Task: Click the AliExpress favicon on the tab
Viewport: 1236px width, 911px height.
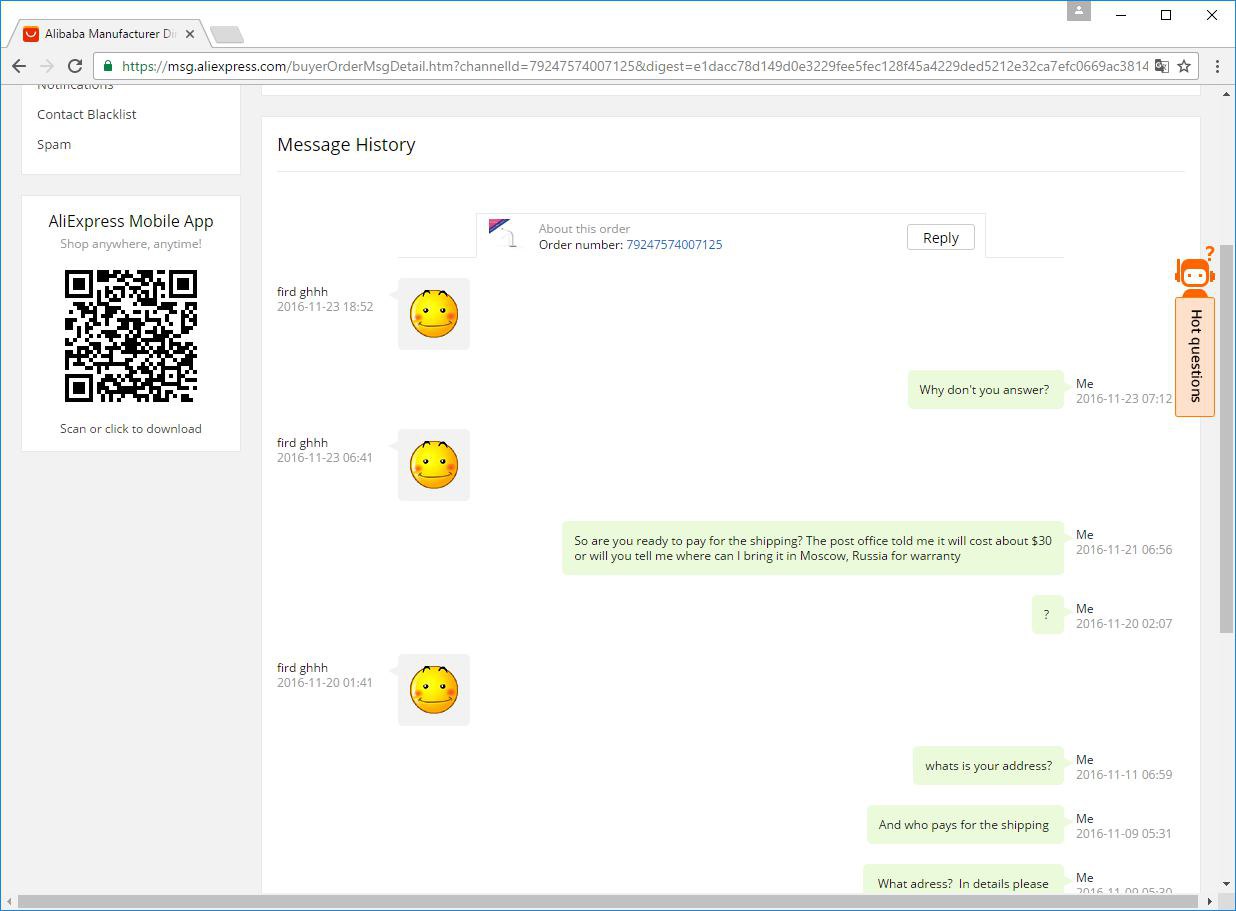Action: click(31, 34)
